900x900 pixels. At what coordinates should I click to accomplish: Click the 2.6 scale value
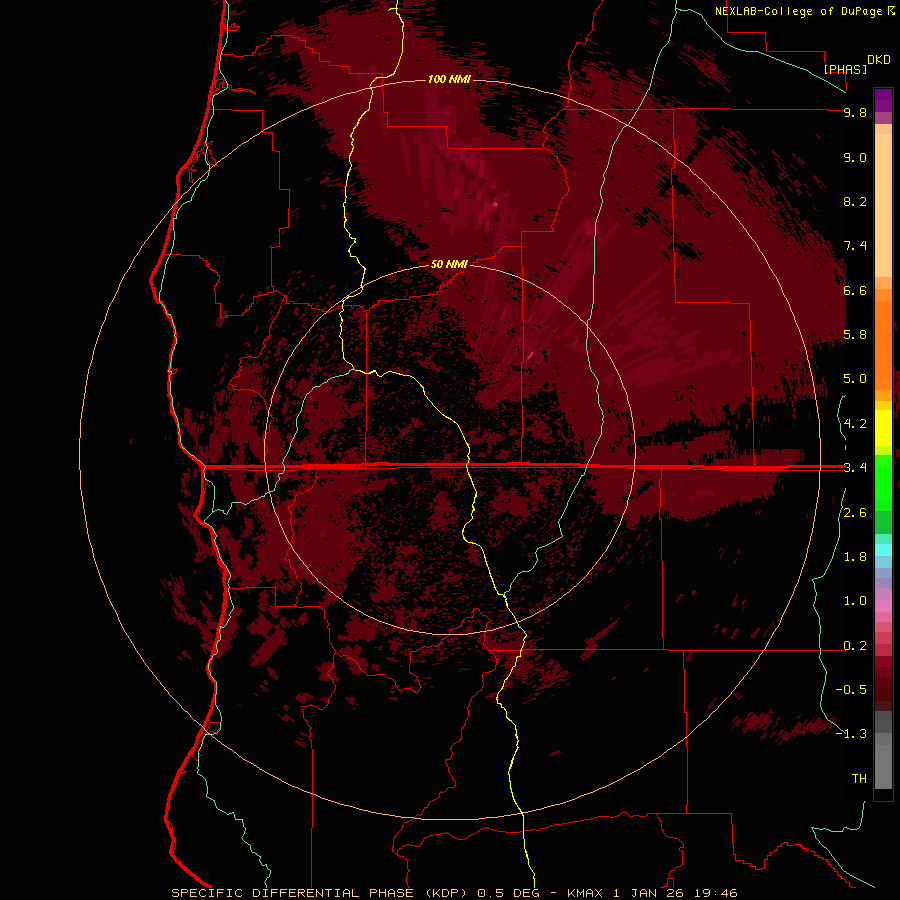point(855,513)
